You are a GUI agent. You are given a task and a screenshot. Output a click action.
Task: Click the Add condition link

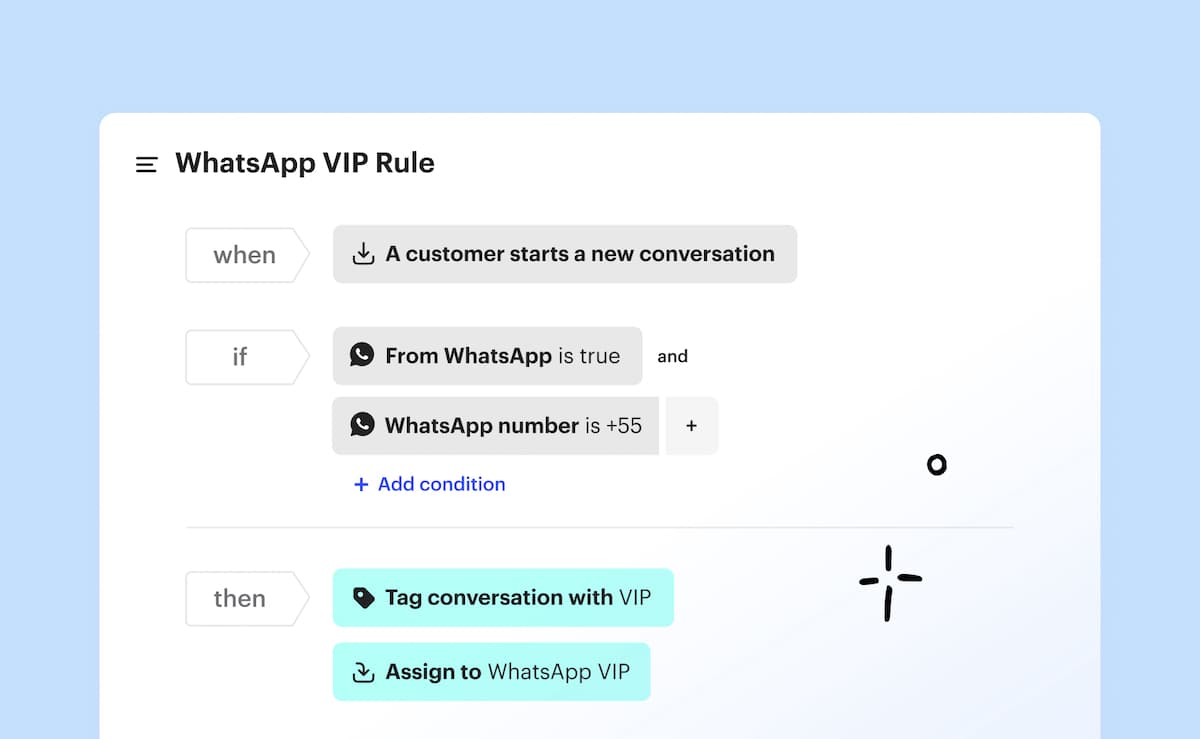tap(441, 485)
